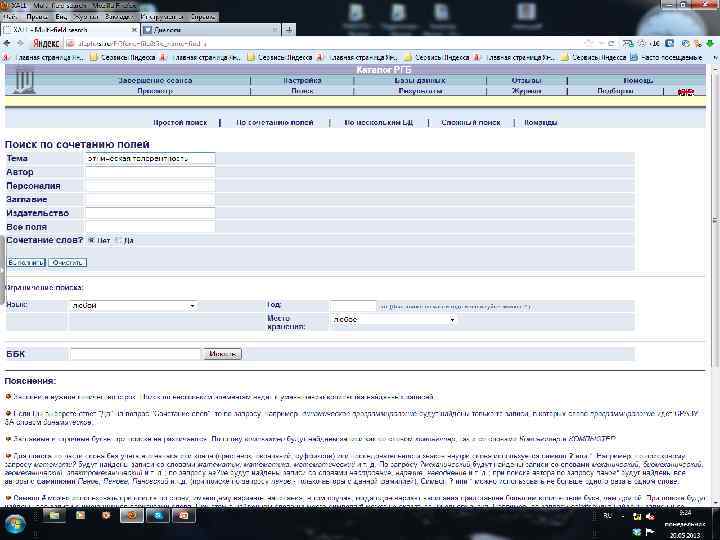Switch to По нескольким БД search
This screenshot has width=720, height=540.
point(378,123)
